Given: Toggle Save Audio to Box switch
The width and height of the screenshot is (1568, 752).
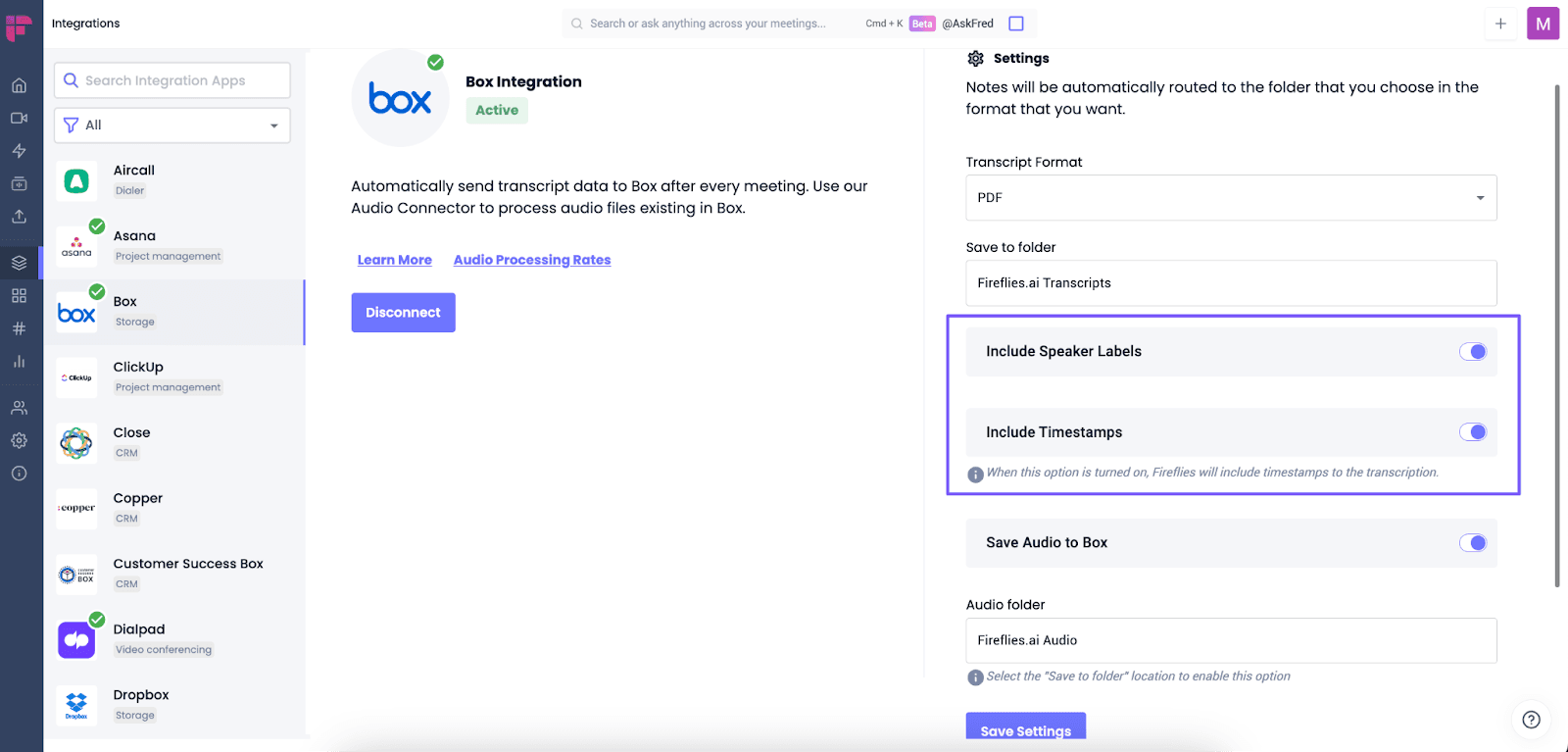Looking at the screenshot, I should [1472, 543].
